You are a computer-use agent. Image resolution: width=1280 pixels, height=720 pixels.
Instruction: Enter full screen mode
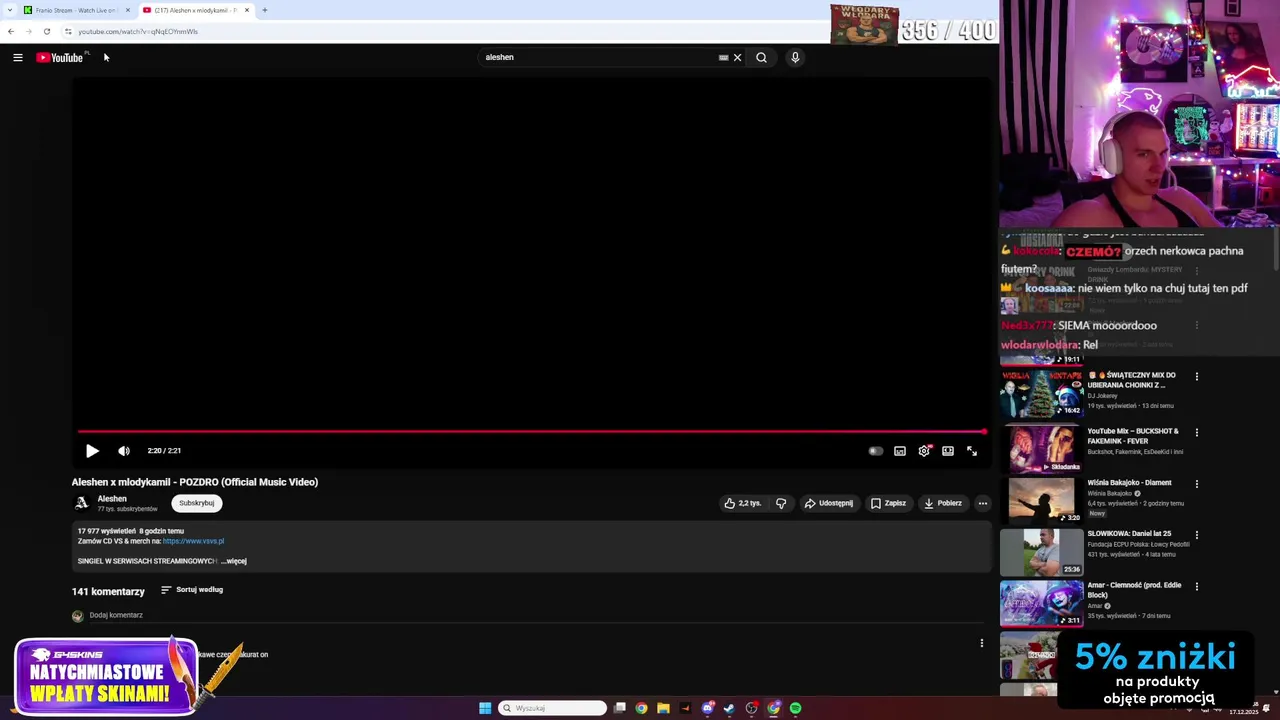pyautogui.click(x=972, y=451)
